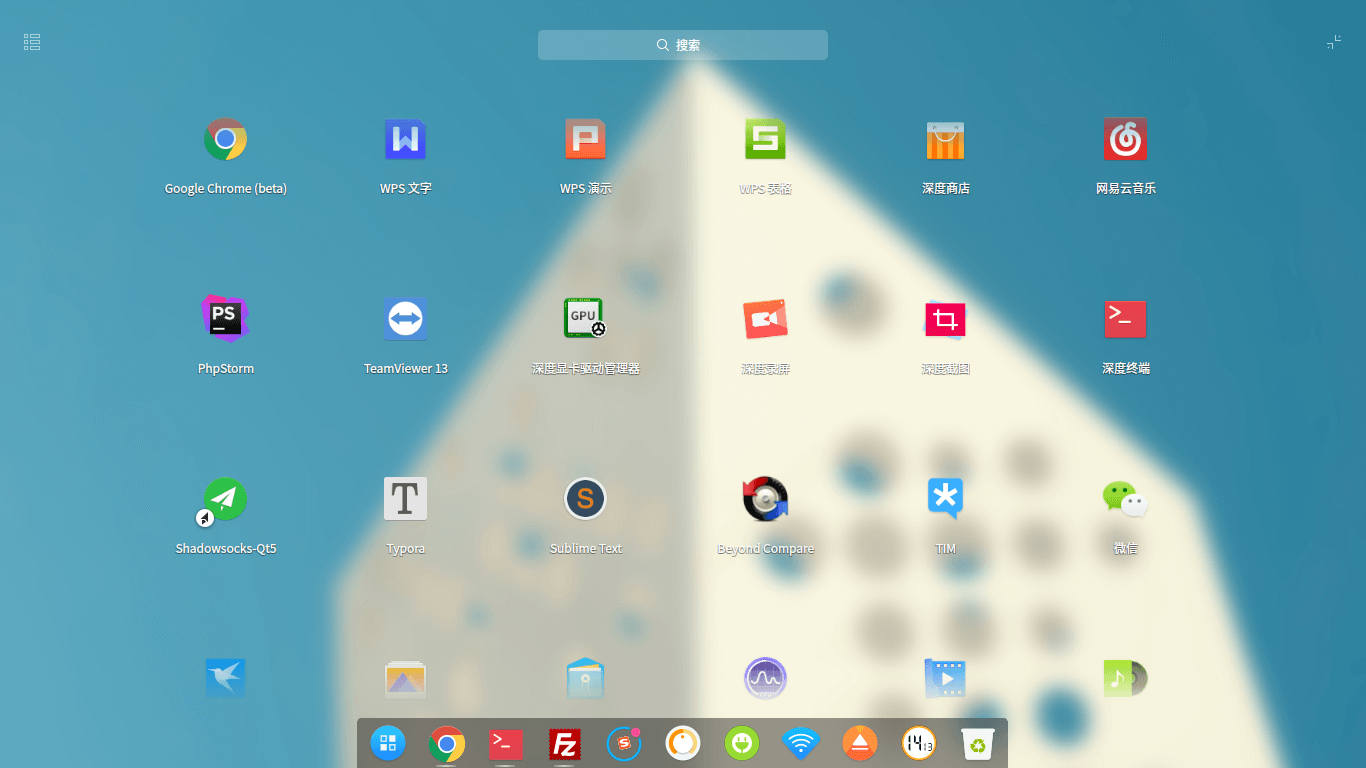The width and height of the screenshot is (1366, 768).
Task: Launch WPS 文字
Action: 406,140
